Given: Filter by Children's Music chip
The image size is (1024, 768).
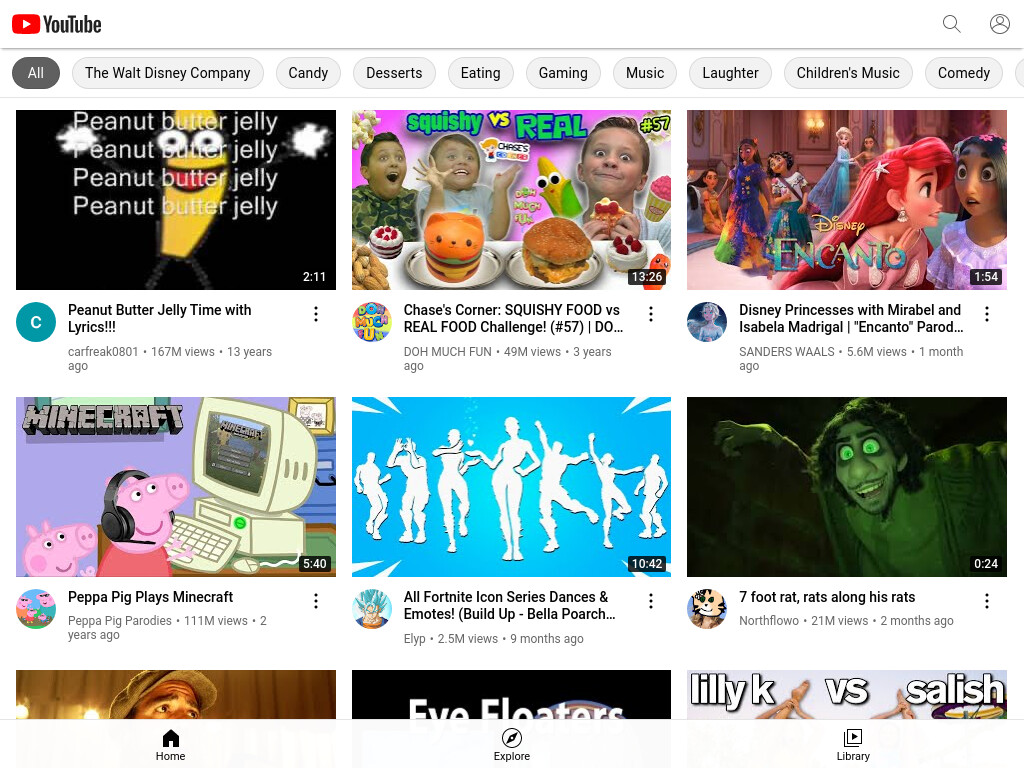Looking at the screenshot, I should click(848, 73).
